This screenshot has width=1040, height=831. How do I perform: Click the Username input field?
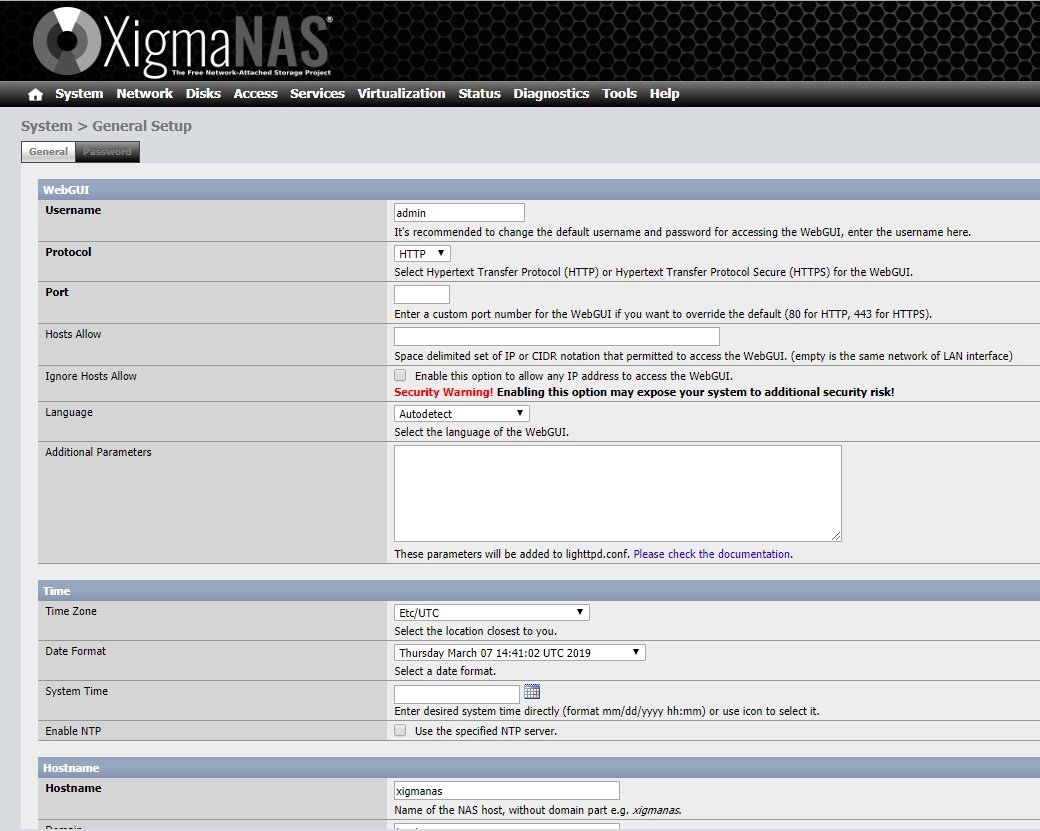pyautogui.click(x=459, y=213)
